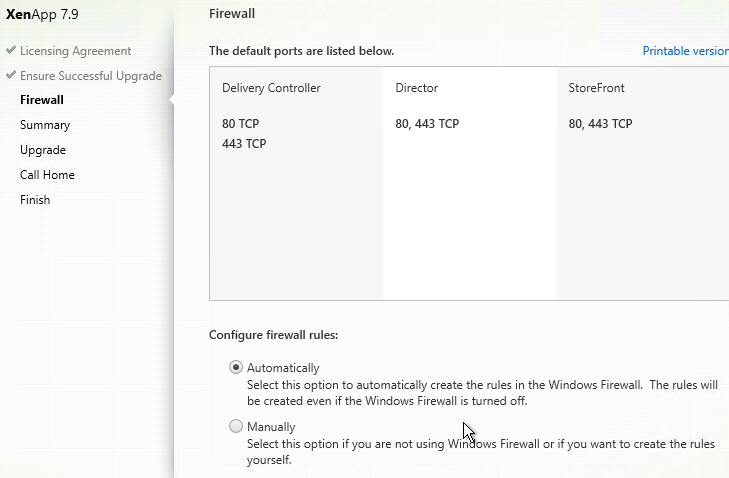Screen dimensions: 729x478
Task: Click the StoreFront column heading
Action: [596, 88]
